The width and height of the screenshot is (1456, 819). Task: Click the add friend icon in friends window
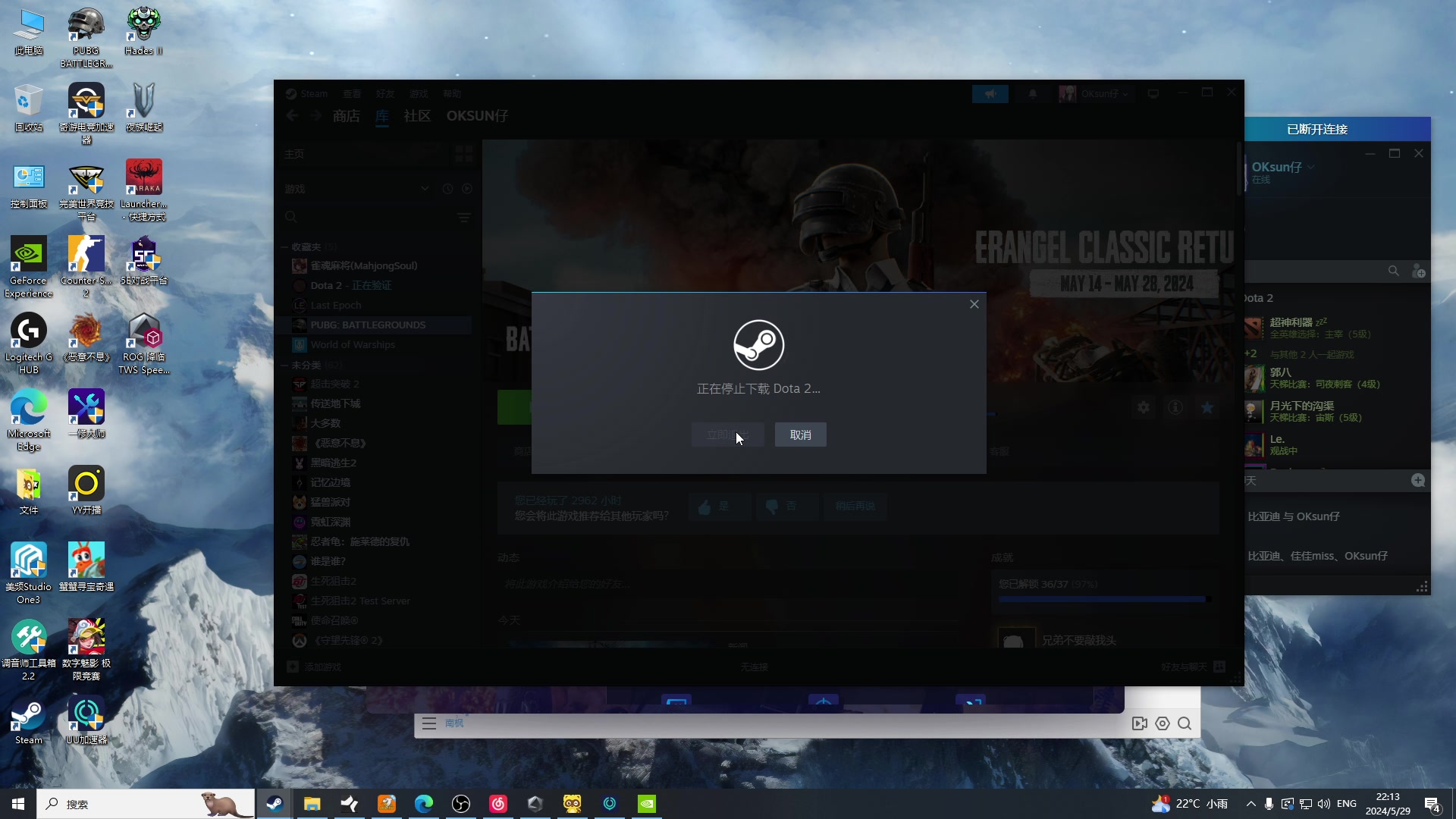click(1418, 271)
